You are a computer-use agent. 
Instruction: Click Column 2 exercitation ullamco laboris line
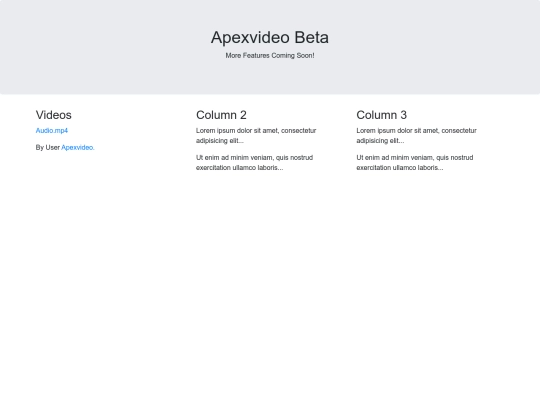coord(240,167)
